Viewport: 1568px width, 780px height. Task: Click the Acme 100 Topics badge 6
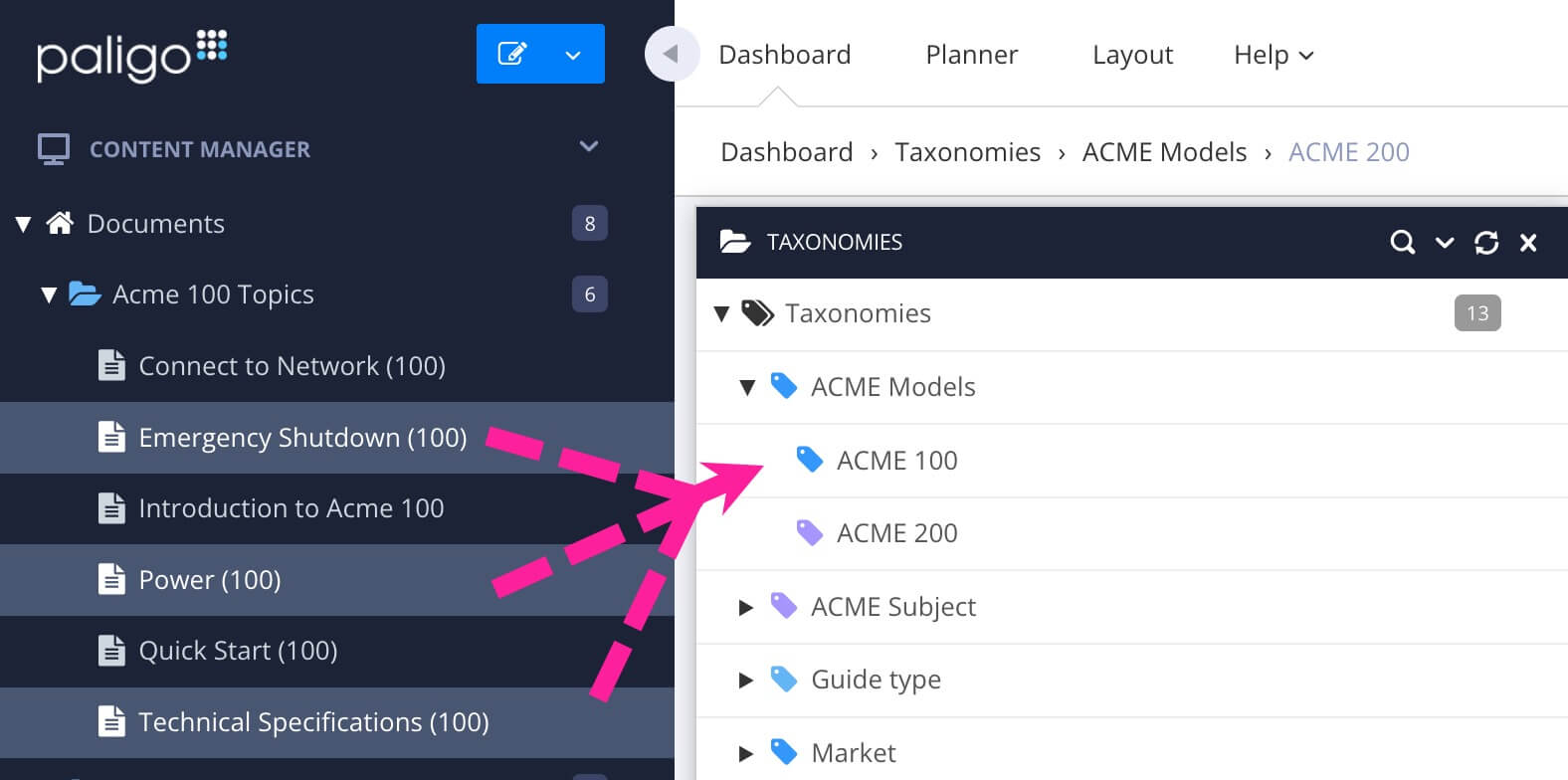pos(590,294)
